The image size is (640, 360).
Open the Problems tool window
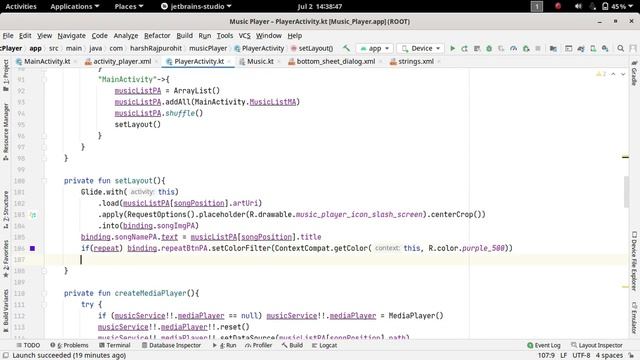69,345
